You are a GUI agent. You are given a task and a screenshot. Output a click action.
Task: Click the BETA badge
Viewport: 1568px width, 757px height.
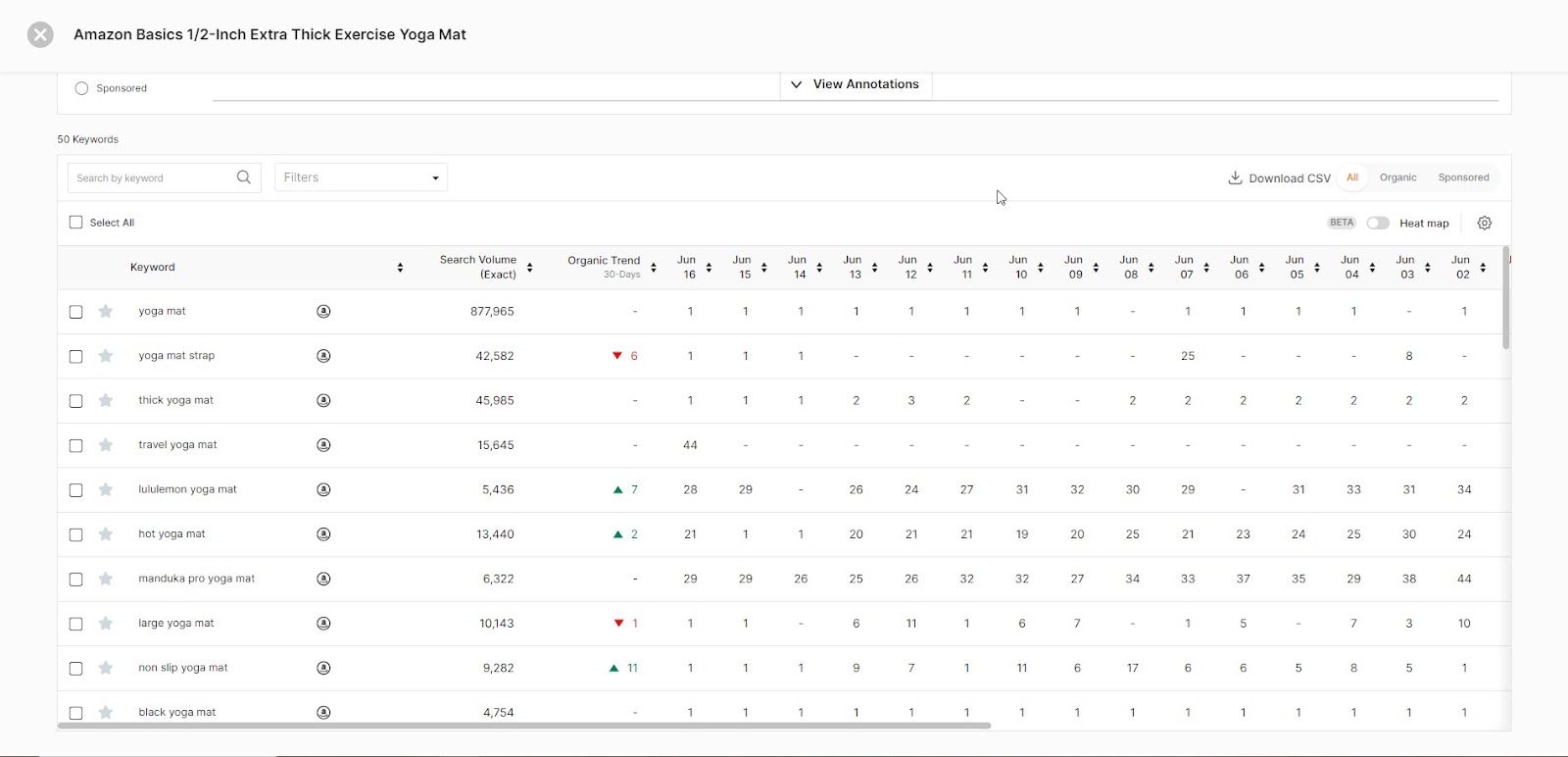pyautogui.click(x=1342, y=223)
